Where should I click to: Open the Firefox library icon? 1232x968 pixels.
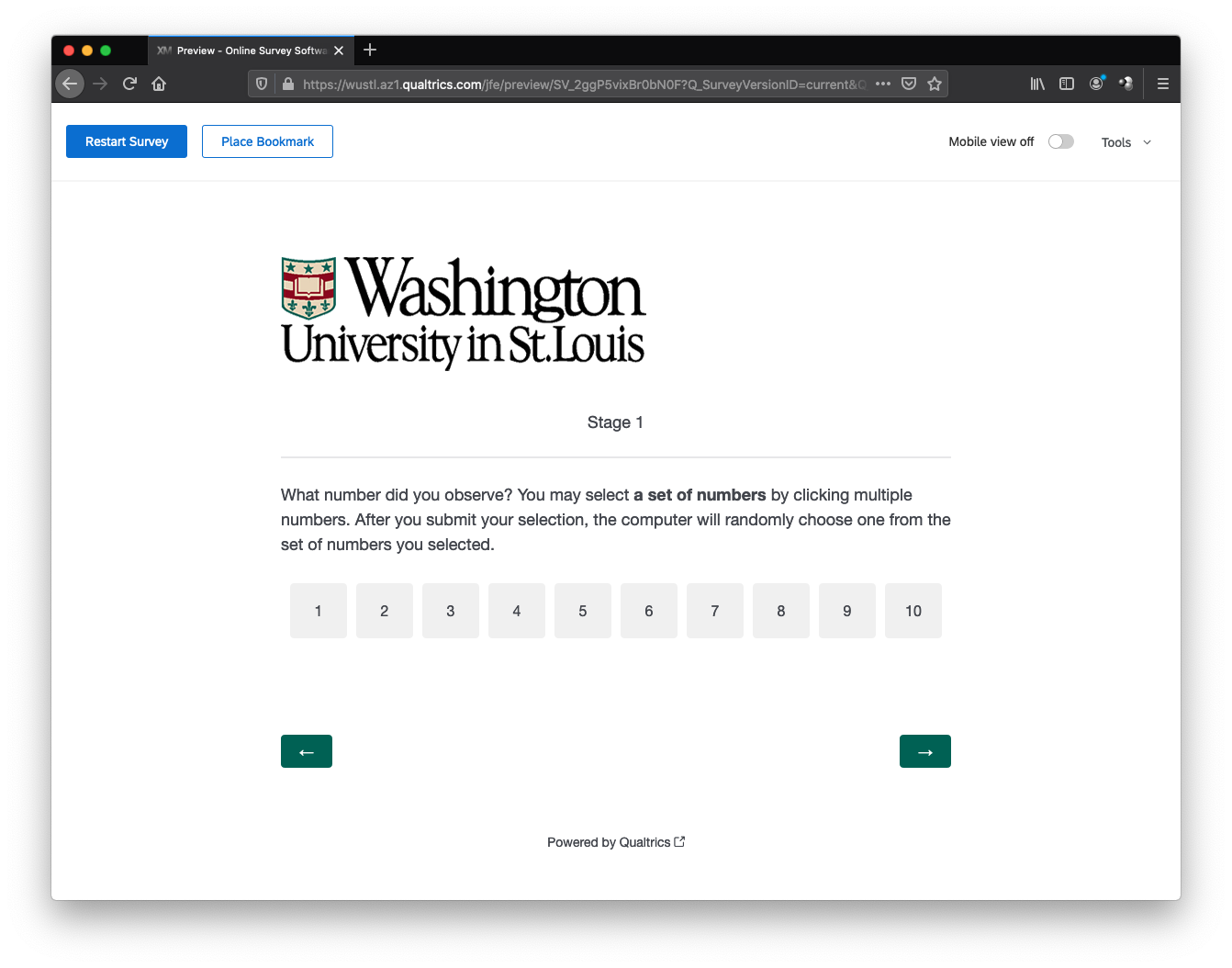tap(1037, 84)
